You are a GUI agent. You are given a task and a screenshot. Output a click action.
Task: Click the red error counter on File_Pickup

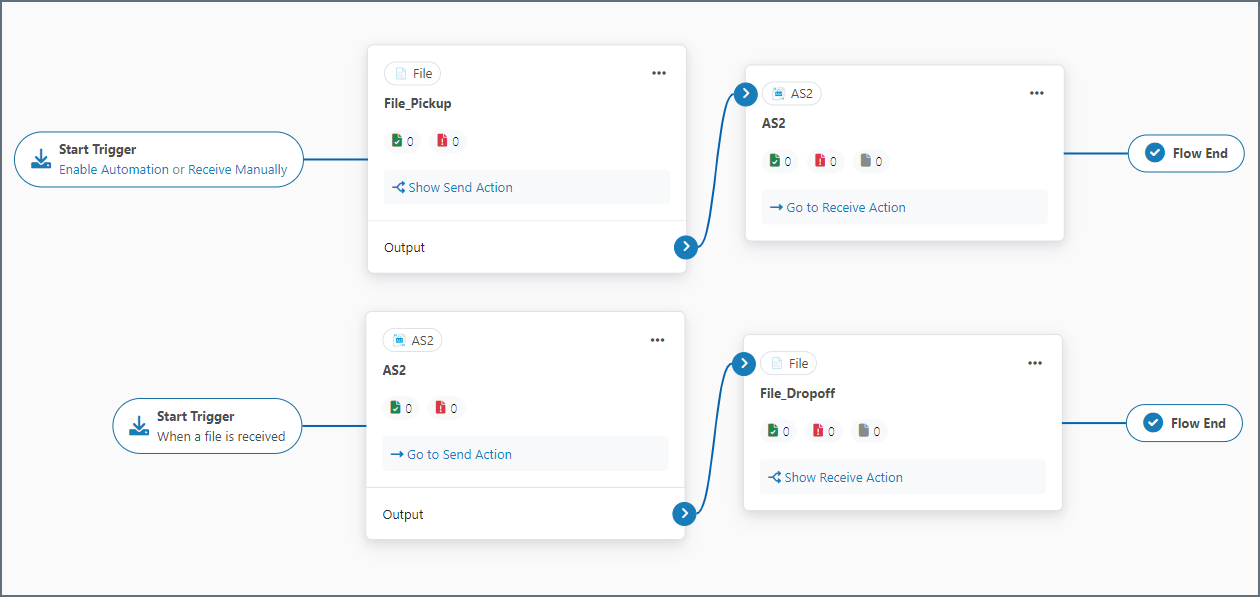[x=447, y=141]
